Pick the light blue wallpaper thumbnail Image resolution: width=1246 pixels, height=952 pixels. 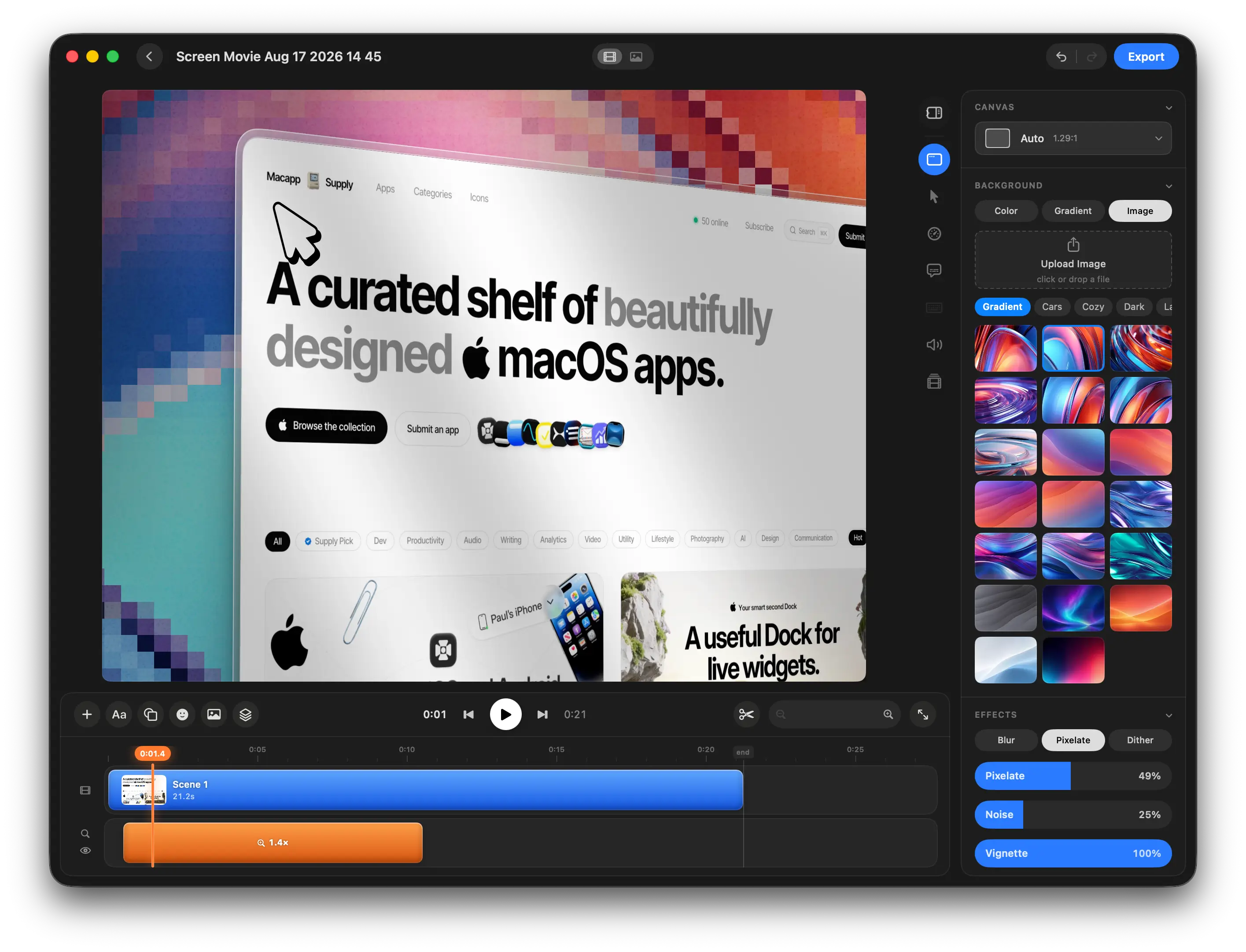1006,660
